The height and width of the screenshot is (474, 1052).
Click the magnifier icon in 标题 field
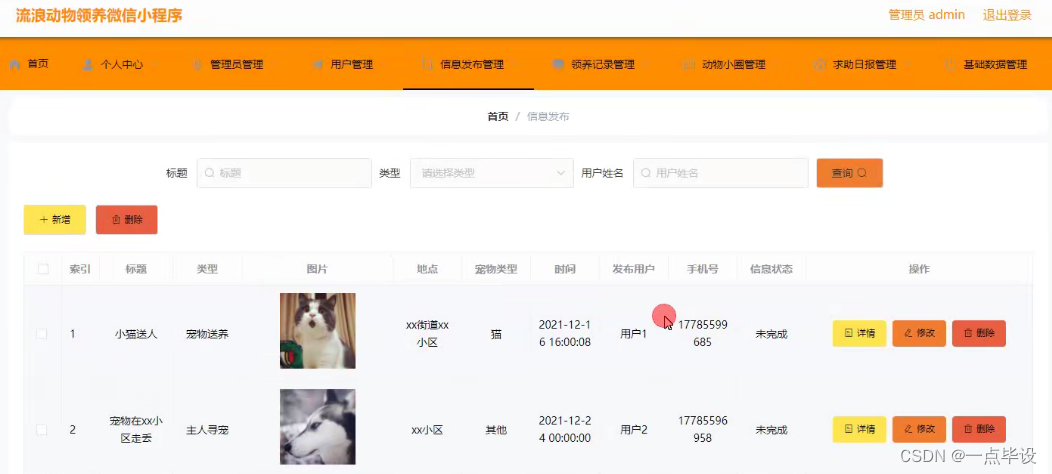coord(209,173)
